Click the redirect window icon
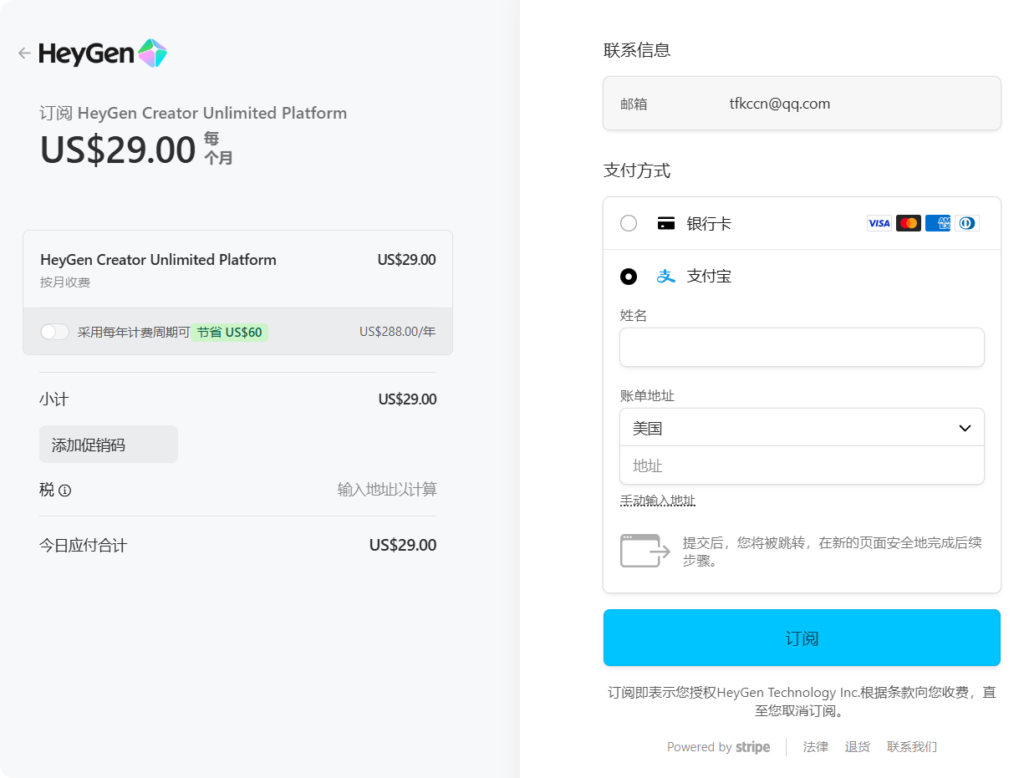This screenshot has width=1024, height=778. (x=645, y=551)
